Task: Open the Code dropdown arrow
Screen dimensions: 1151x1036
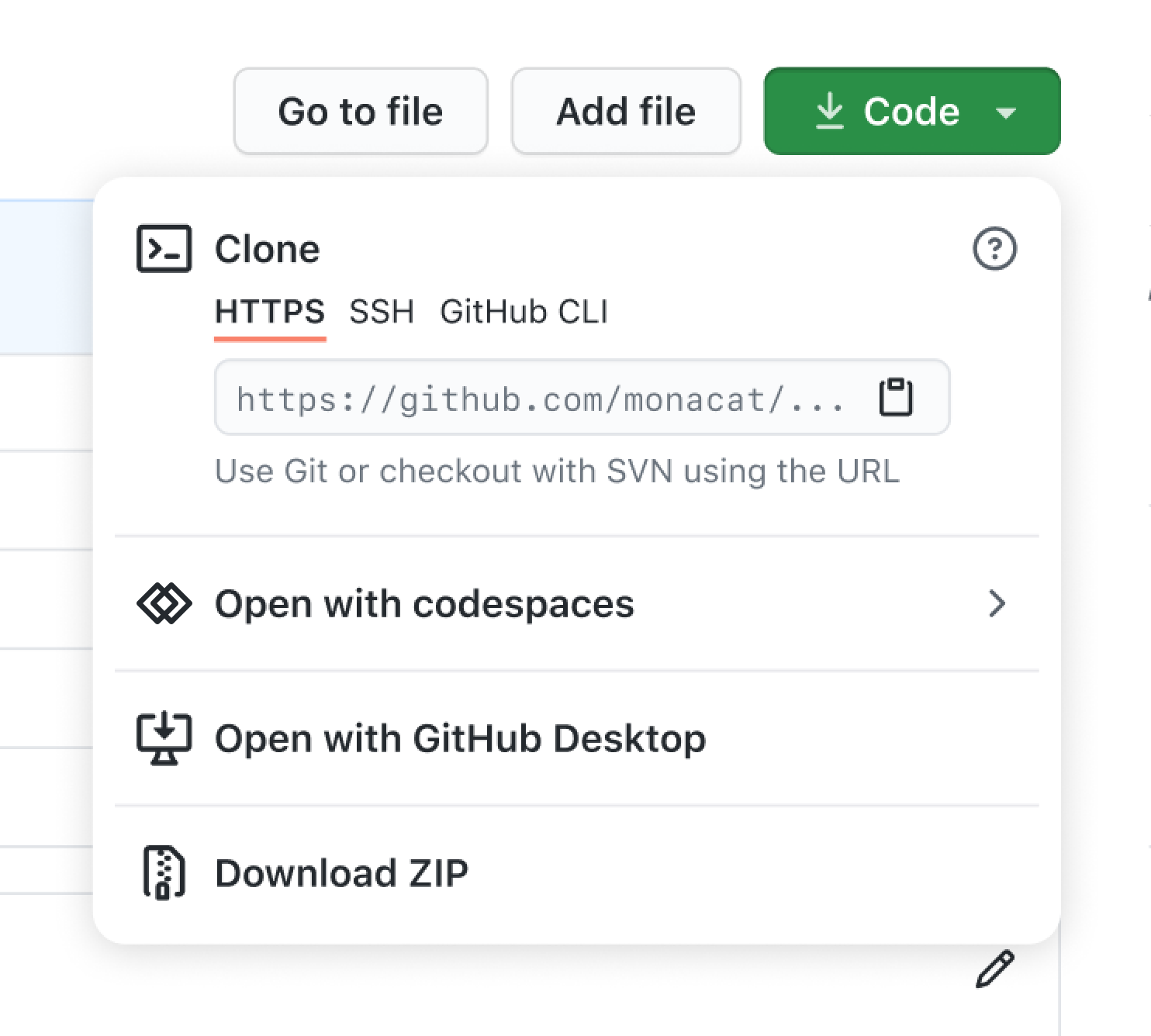Action: (1007, 113)
